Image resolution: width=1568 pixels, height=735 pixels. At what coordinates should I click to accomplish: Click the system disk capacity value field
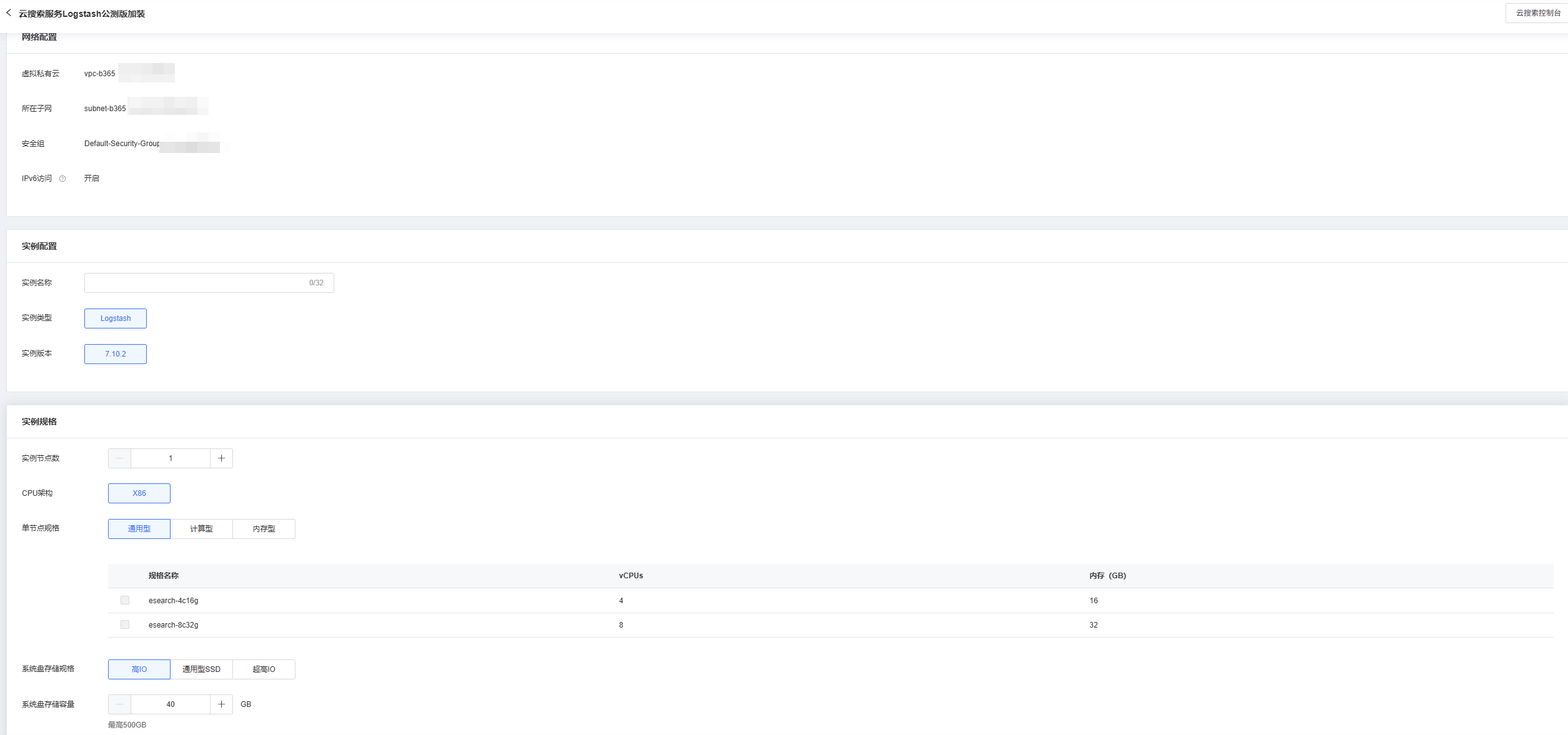coord(171,704)
